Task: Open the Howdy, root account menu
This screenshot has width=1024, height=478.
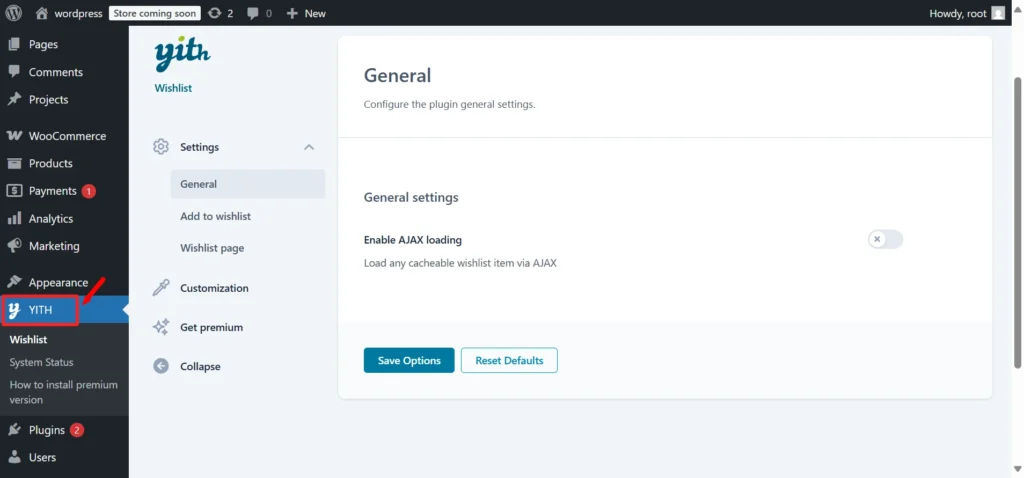Action: pos(967,13)
